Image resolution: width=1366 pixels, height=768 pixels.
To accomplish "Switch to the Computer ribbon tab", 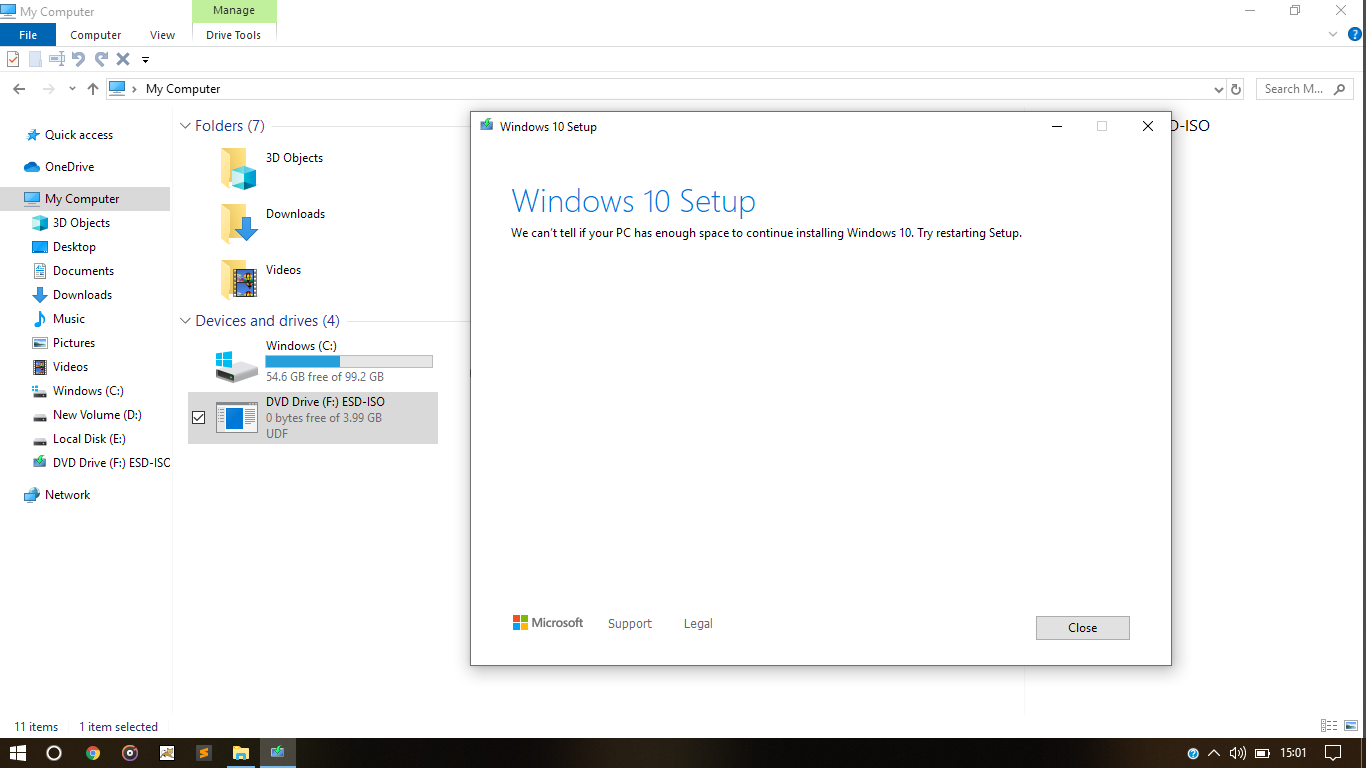I will 96,35.
